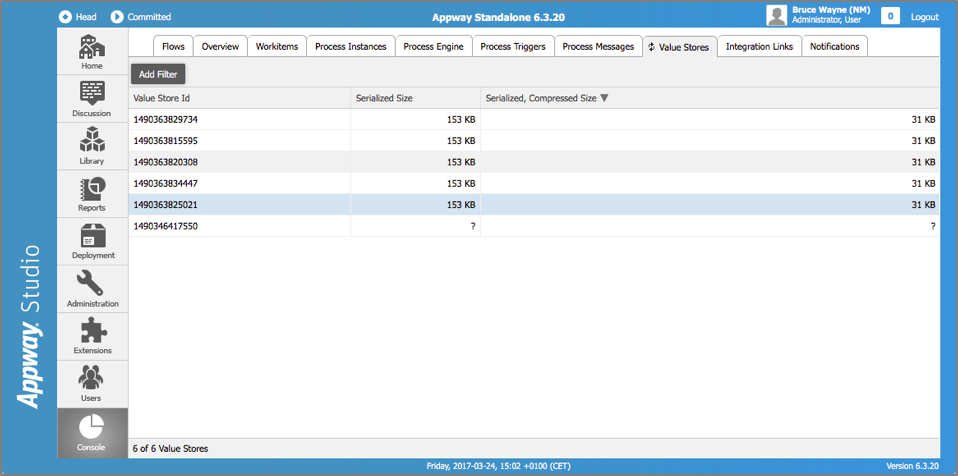
Task: Click the Bruce Wayne (NM) user name
Action: click(x=831, y=10)
